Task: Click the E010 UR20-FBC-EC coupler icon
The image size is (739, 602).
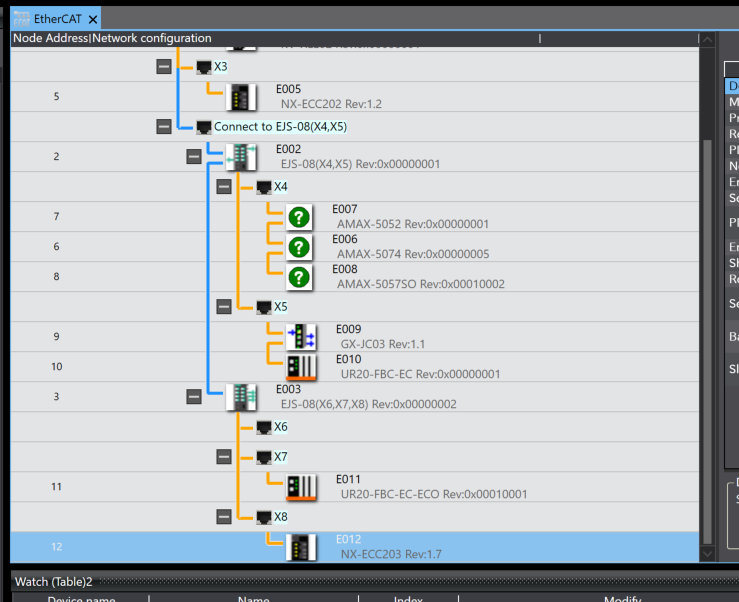Action: pos(301,367)
